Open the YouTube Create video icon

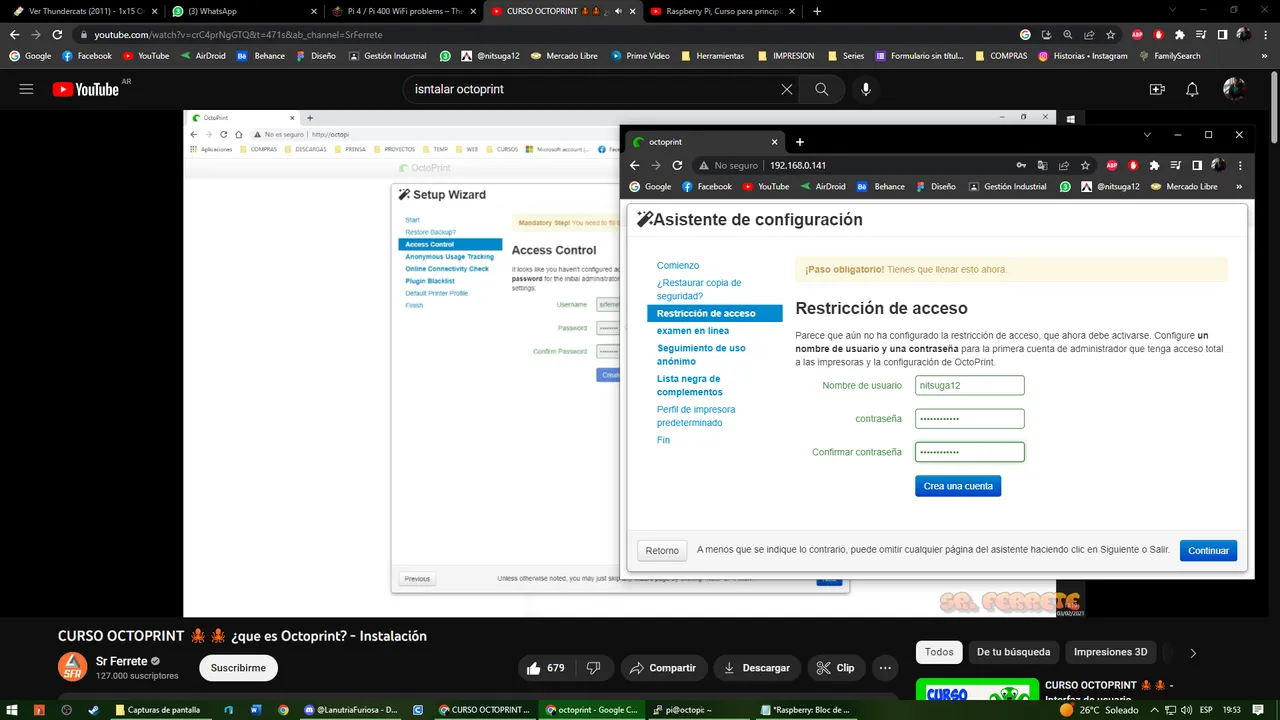1157,89
